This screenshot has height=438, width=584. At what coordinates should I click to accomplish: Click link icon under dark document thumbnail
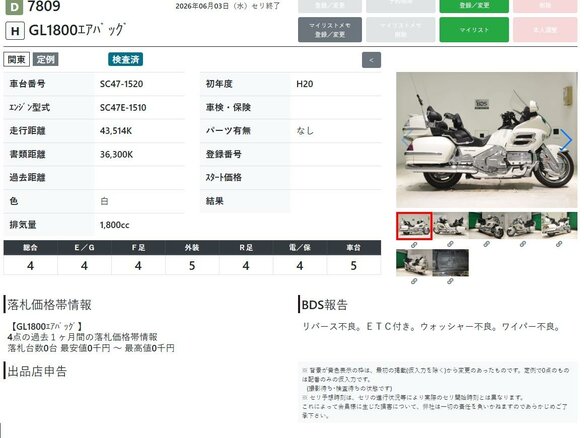(450, 282)
